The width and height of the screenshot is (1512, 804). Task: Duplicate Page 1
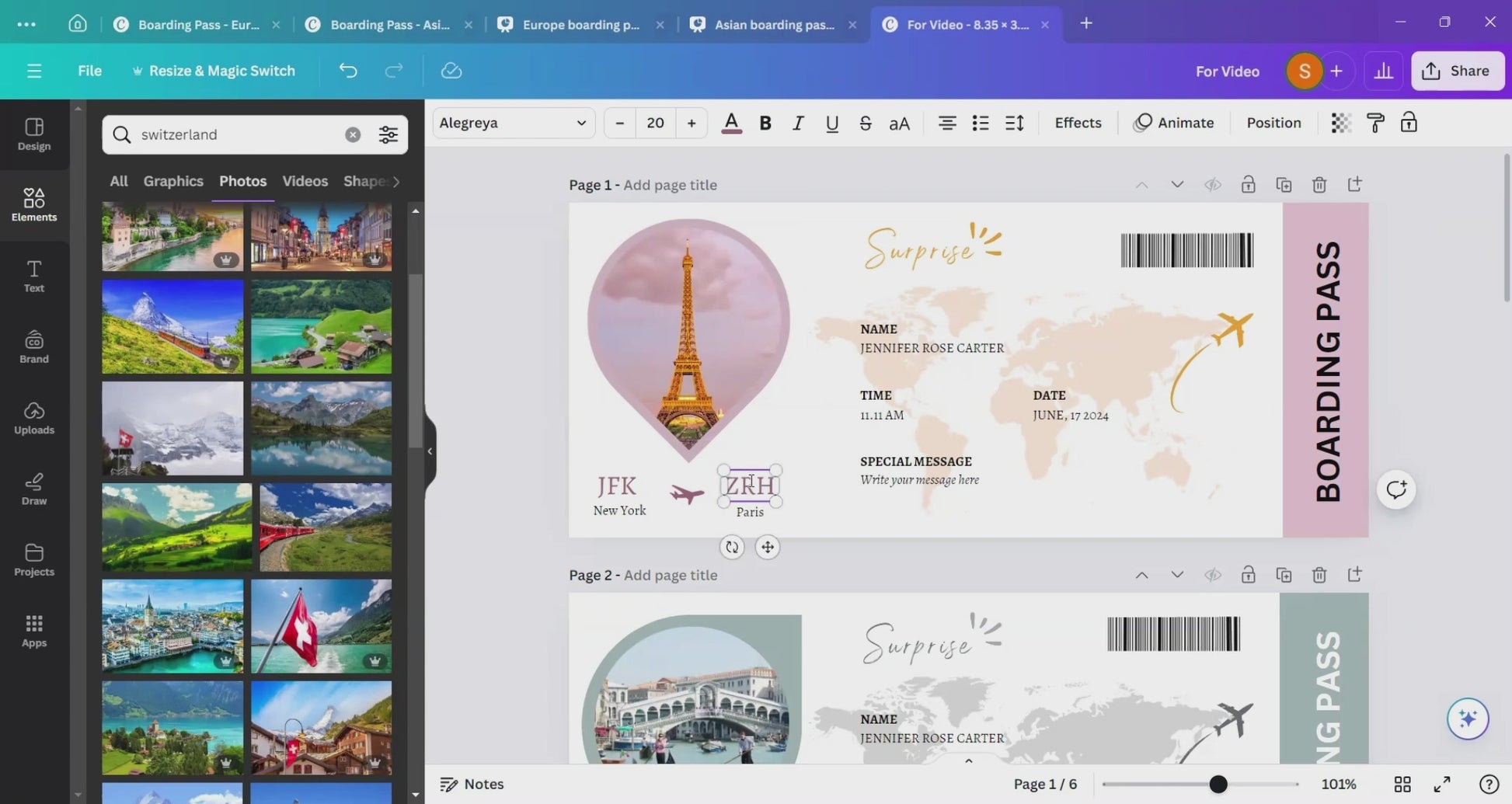[1284, 184]
